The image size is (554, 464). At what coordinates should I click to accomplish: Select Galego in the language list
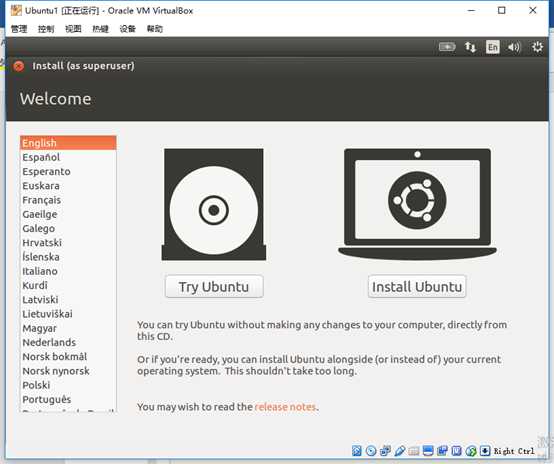click(x=68, y=228)
